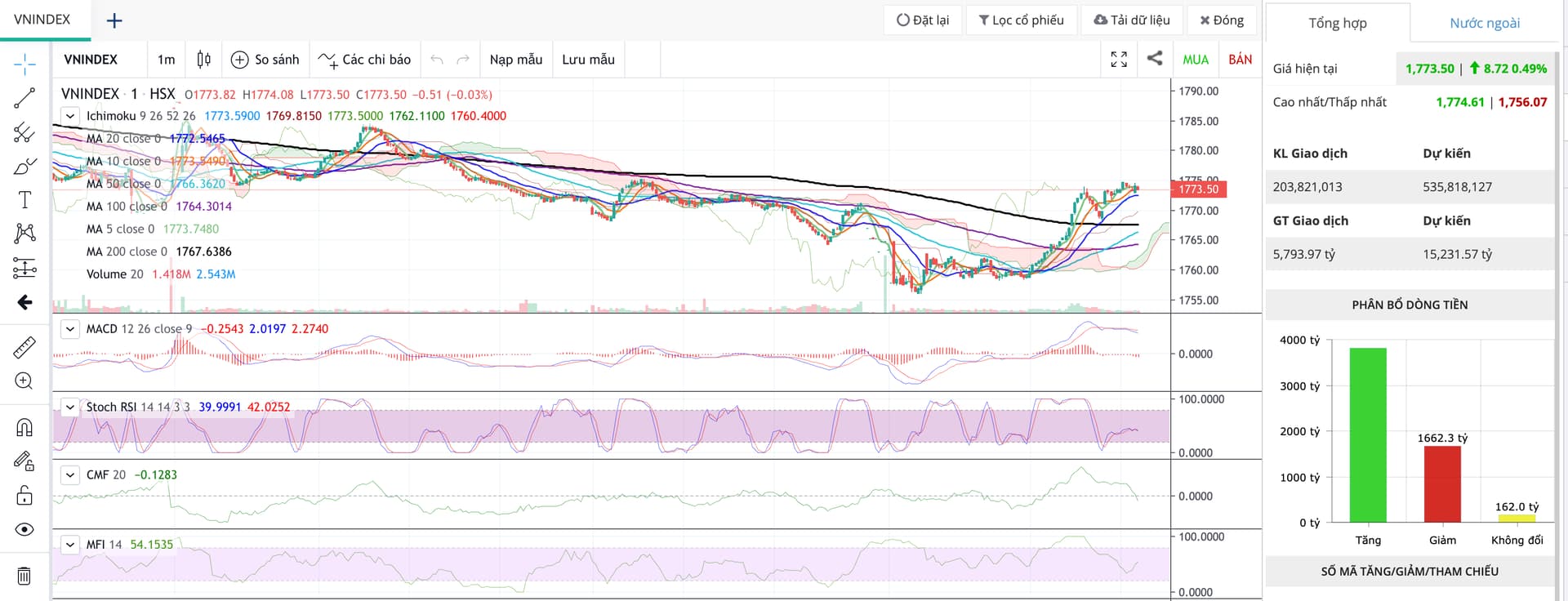
Task: Select the text annotation tool
Action: 24,200
